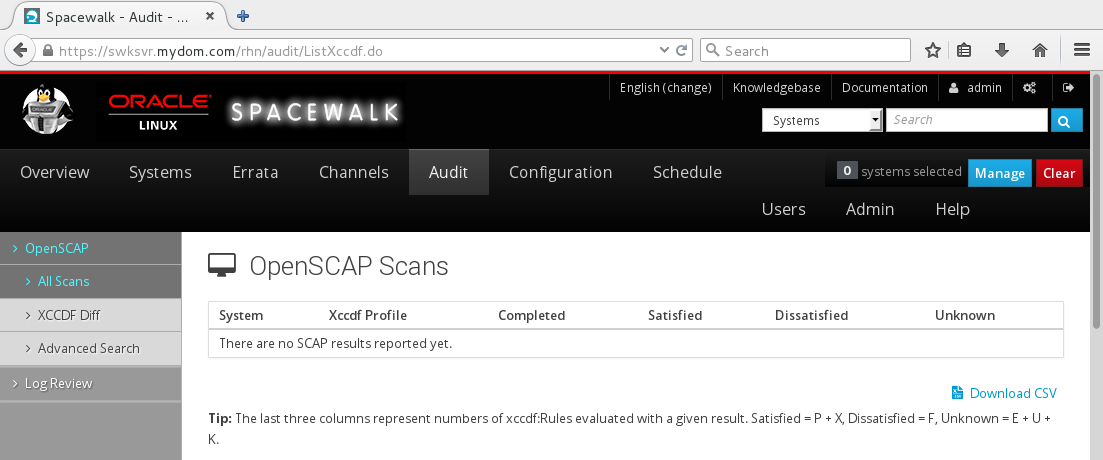Open Advanced Search in the sidebar
The image size is (1103, 460).
[x=90, y=348]
